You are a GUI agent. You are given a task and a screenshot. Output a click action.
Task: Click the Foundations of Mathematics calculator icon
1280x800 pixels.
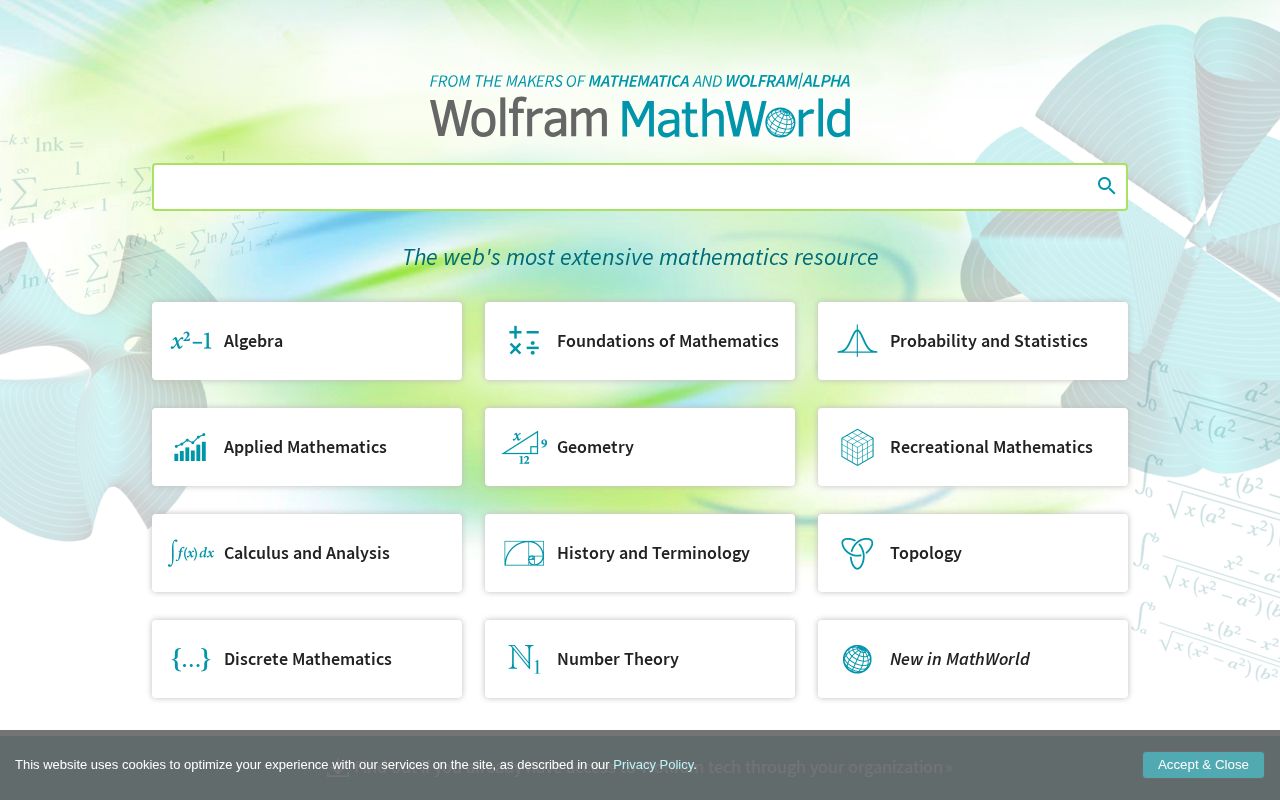click(x=523, y=340)
